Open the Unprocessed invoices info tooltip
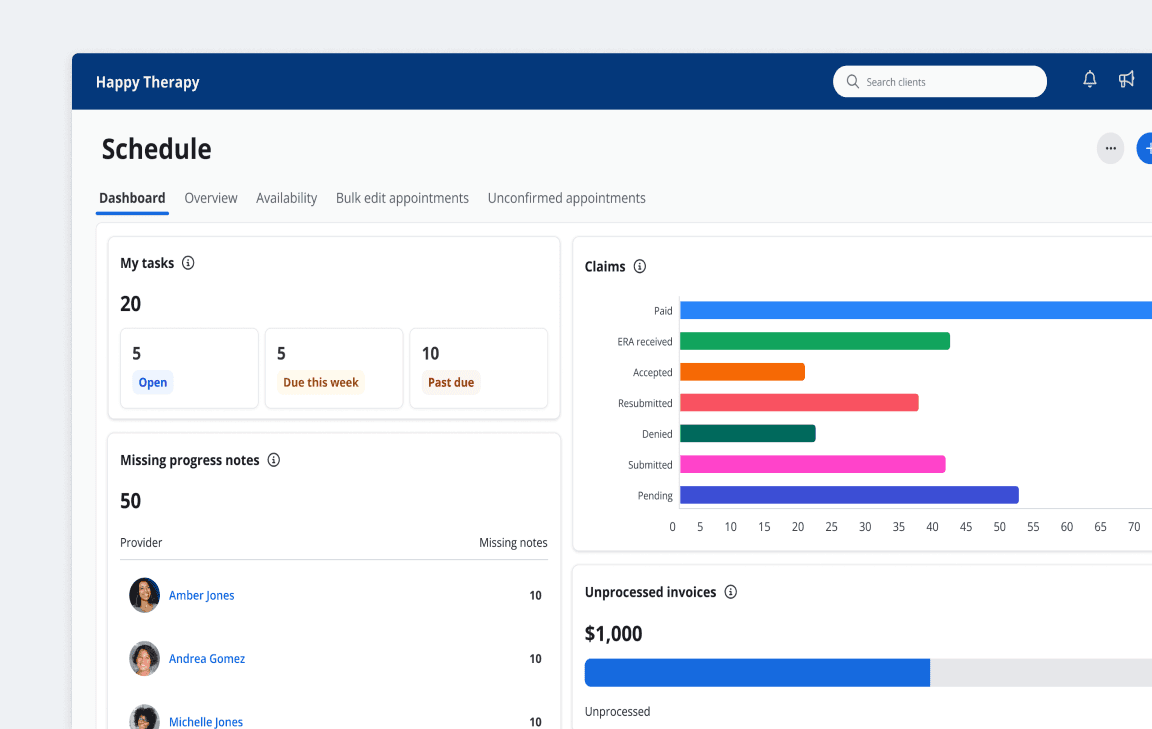This screenshot has width=1152, height=729. coord(730,592)
